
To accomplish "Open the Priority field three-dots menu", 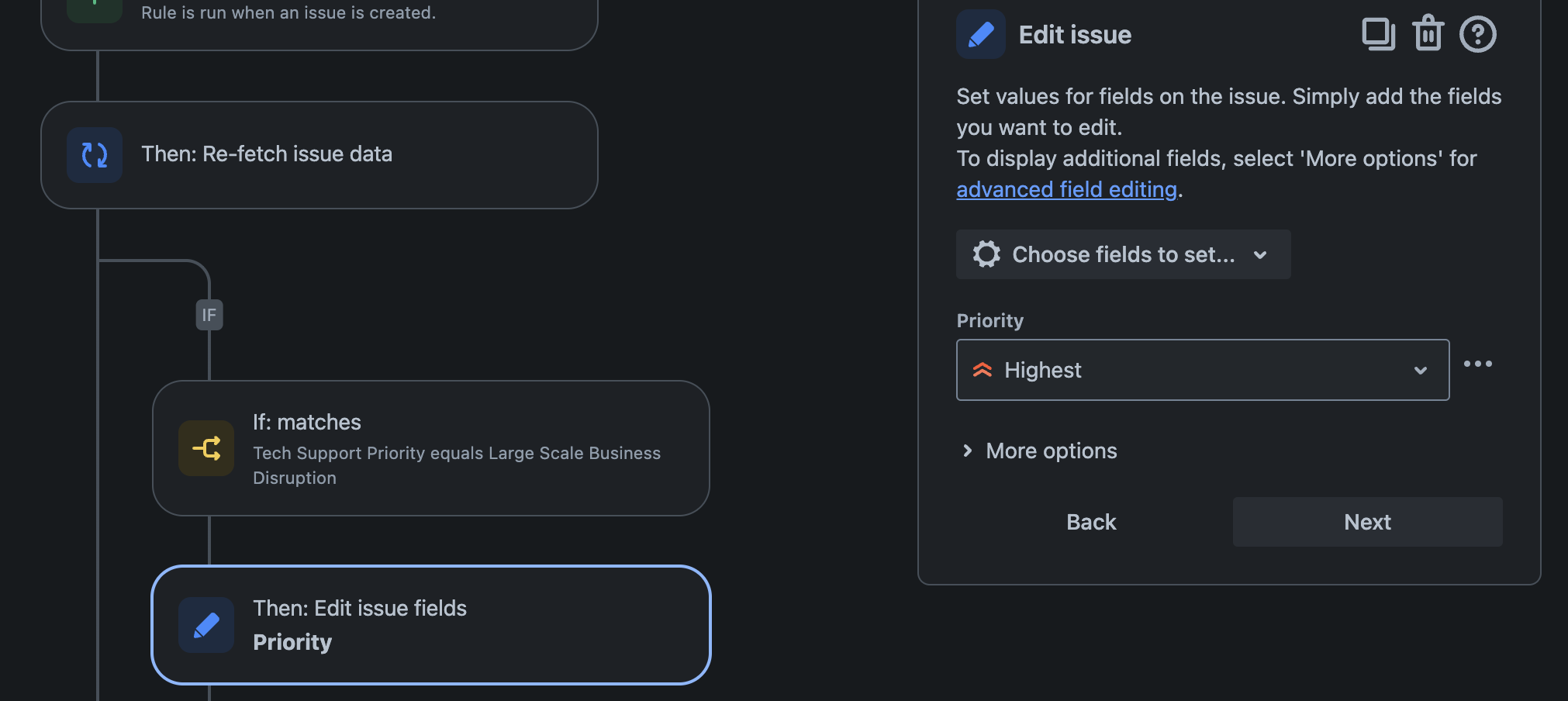I will pos(1477,364).
